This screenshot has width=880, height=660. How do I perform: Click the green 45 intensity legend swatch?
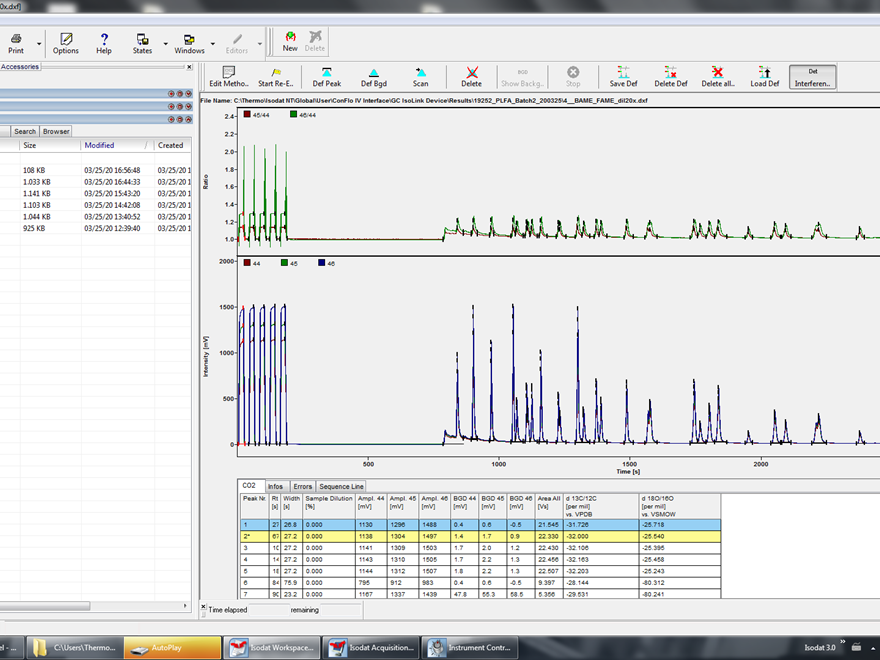coord(285,263)
